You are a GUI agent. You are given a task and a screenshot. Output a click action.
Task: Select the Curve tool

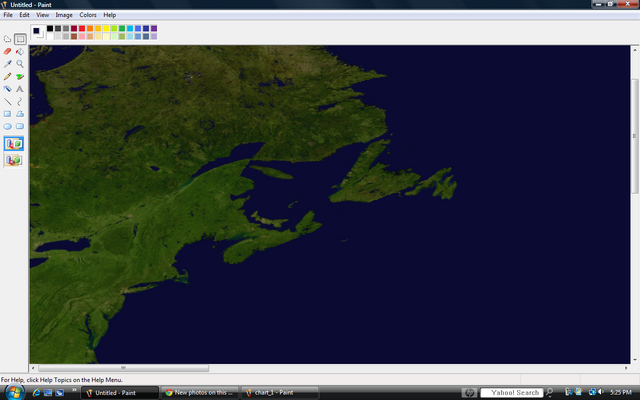point(20,102)
